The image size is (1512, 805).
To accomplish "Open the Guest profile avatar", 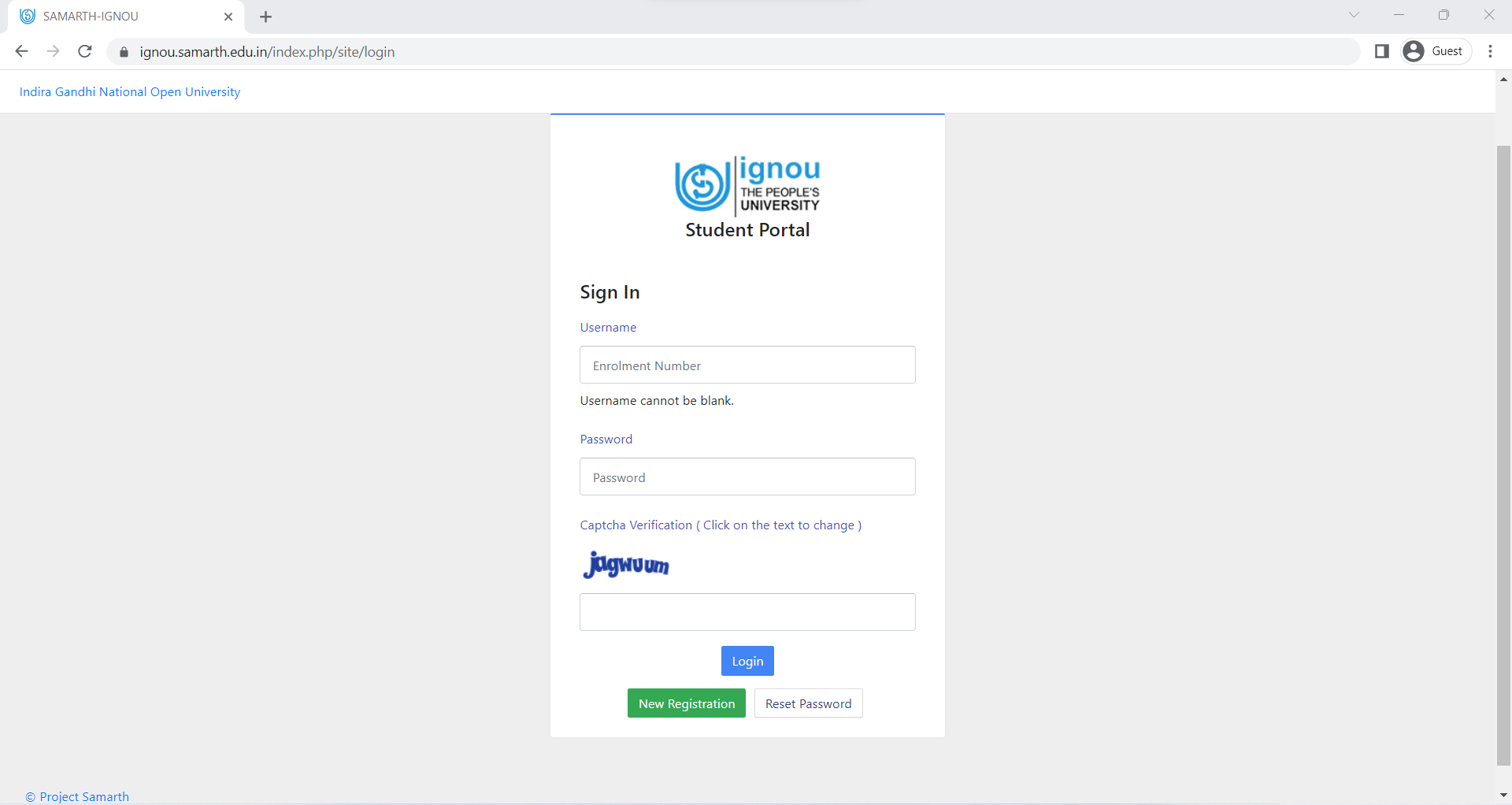I will pyautogui.click(x=1414, y=51).
